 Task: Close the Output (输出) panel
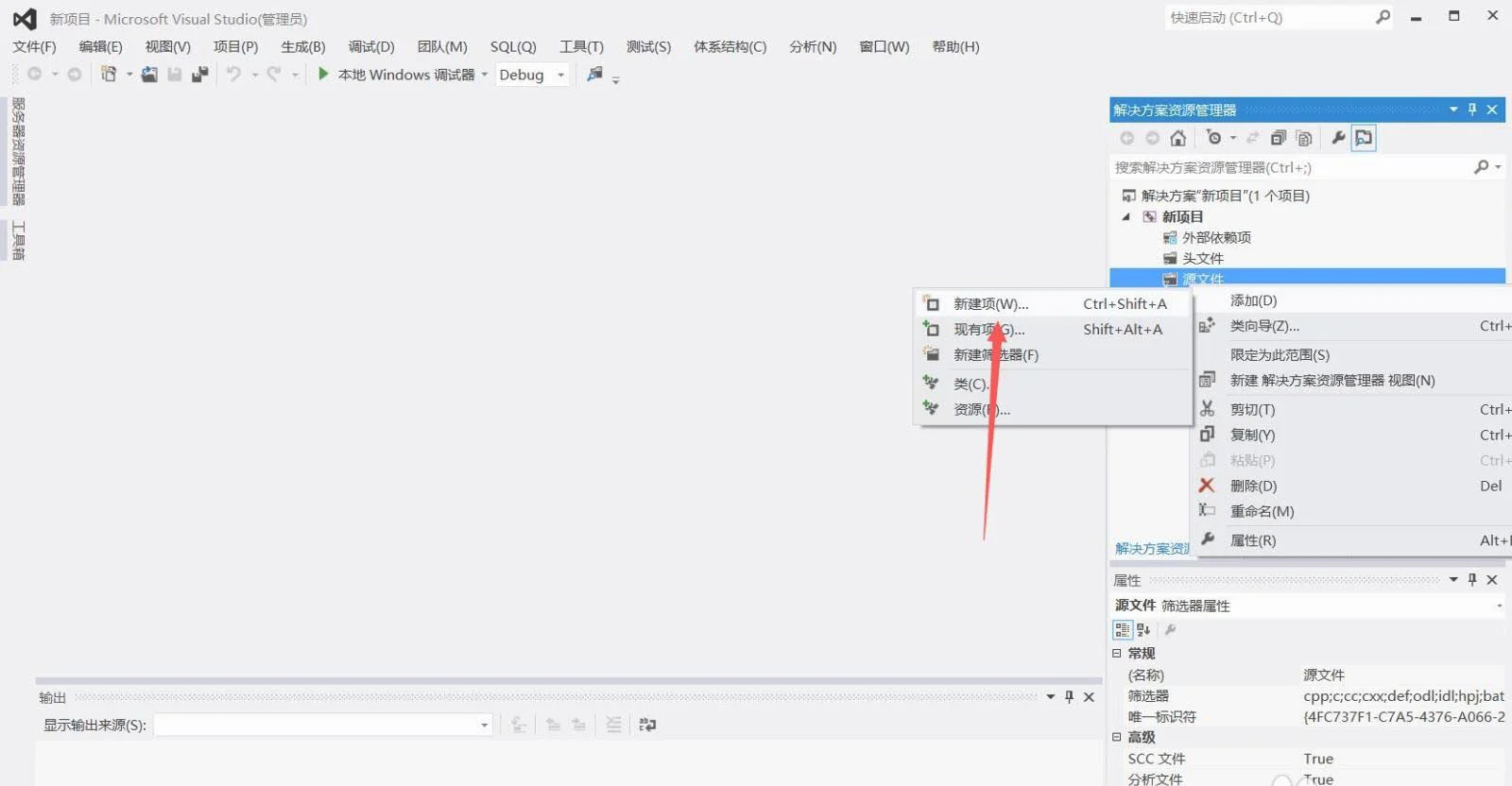(1089, 696)
